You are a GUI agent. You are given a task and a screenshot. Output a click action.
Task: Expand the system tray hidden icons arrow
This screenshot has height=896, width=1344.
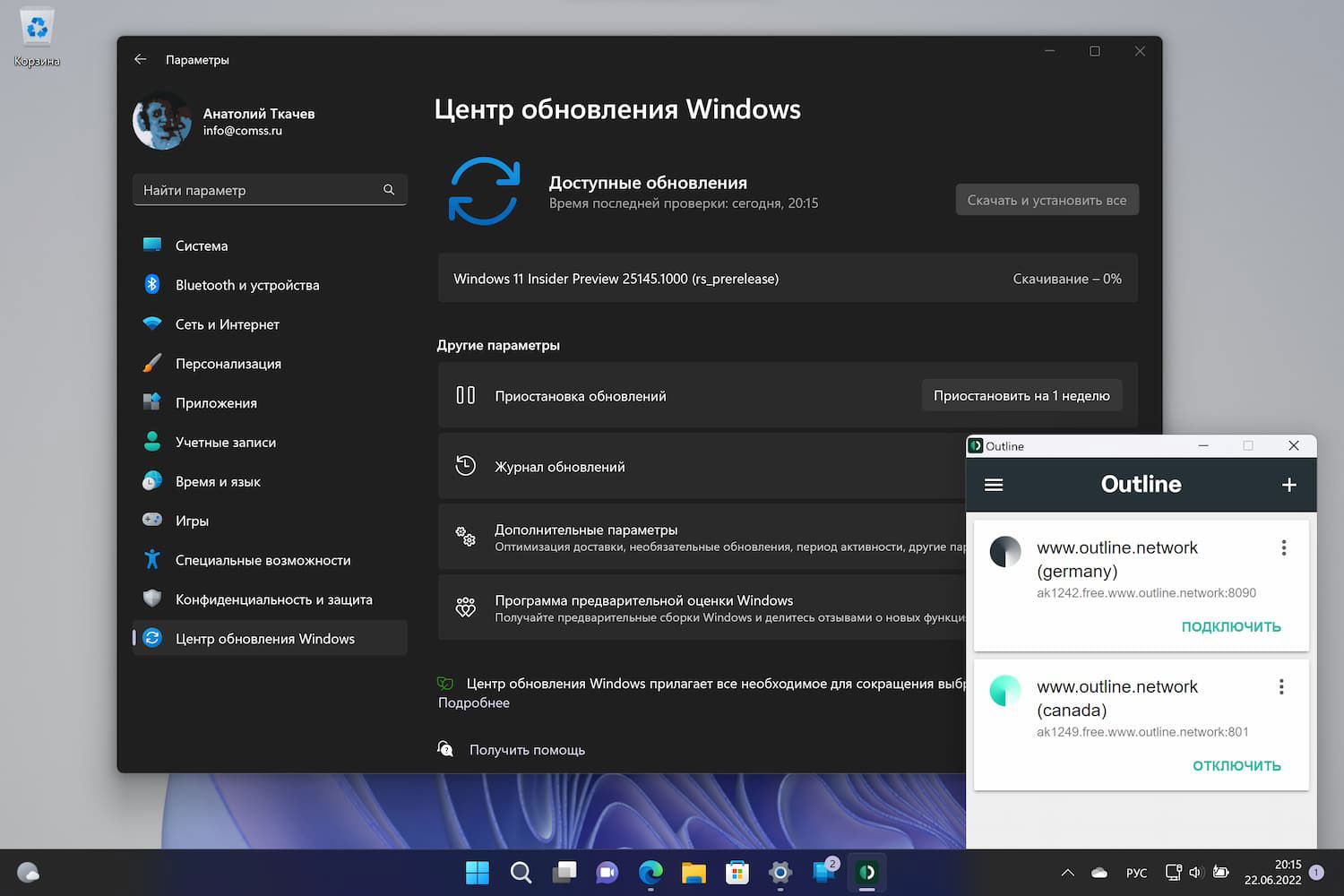[1066, 872]
